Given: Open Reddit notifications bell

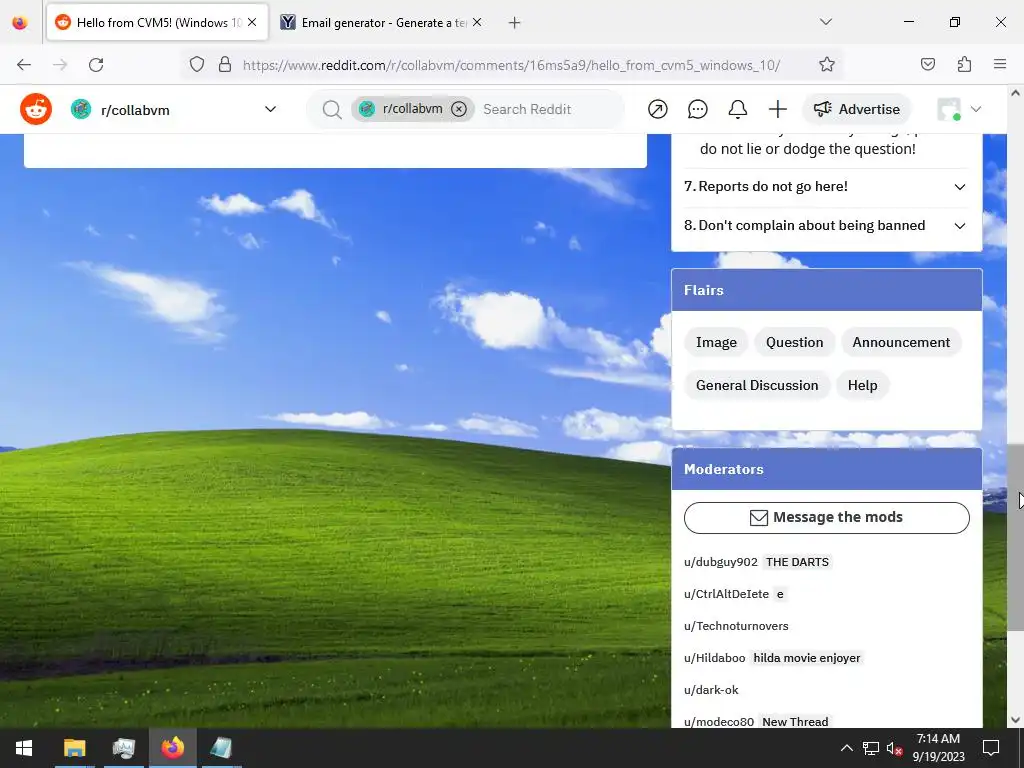Looking at the screenshot, I should pos(738,109).
